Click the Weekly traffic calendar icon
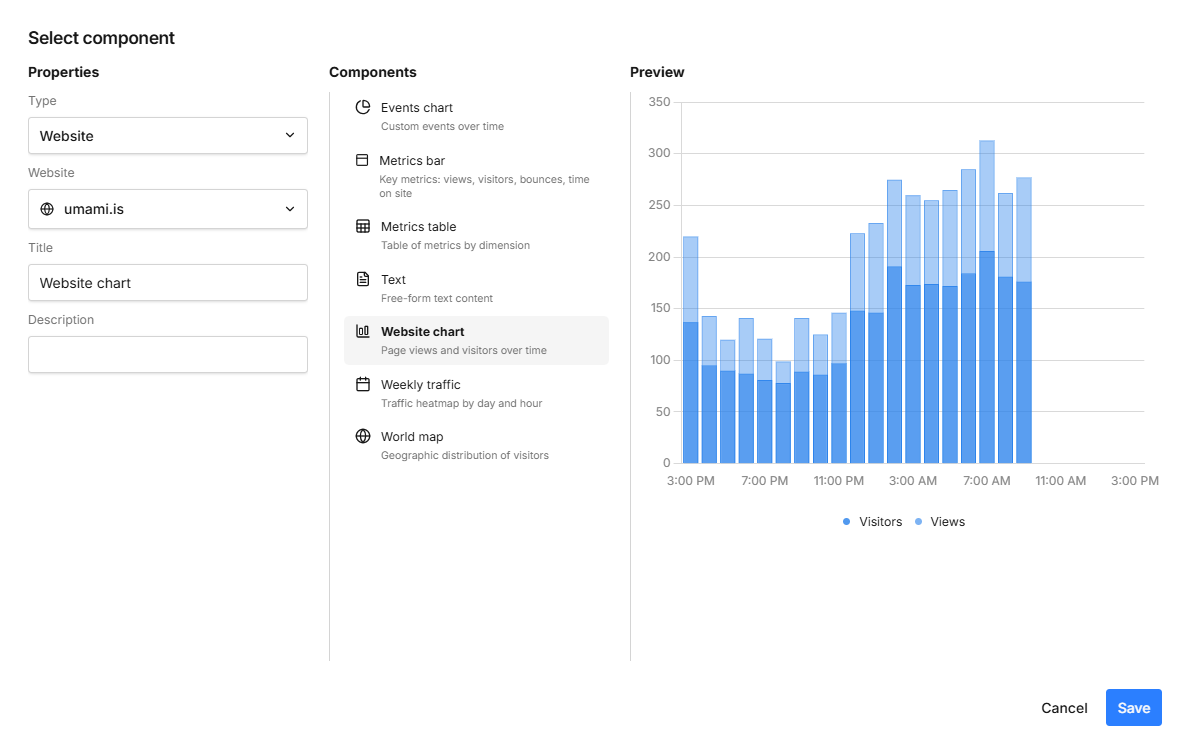The width and height of the screenshot is (1191, 755). point(363,385)
